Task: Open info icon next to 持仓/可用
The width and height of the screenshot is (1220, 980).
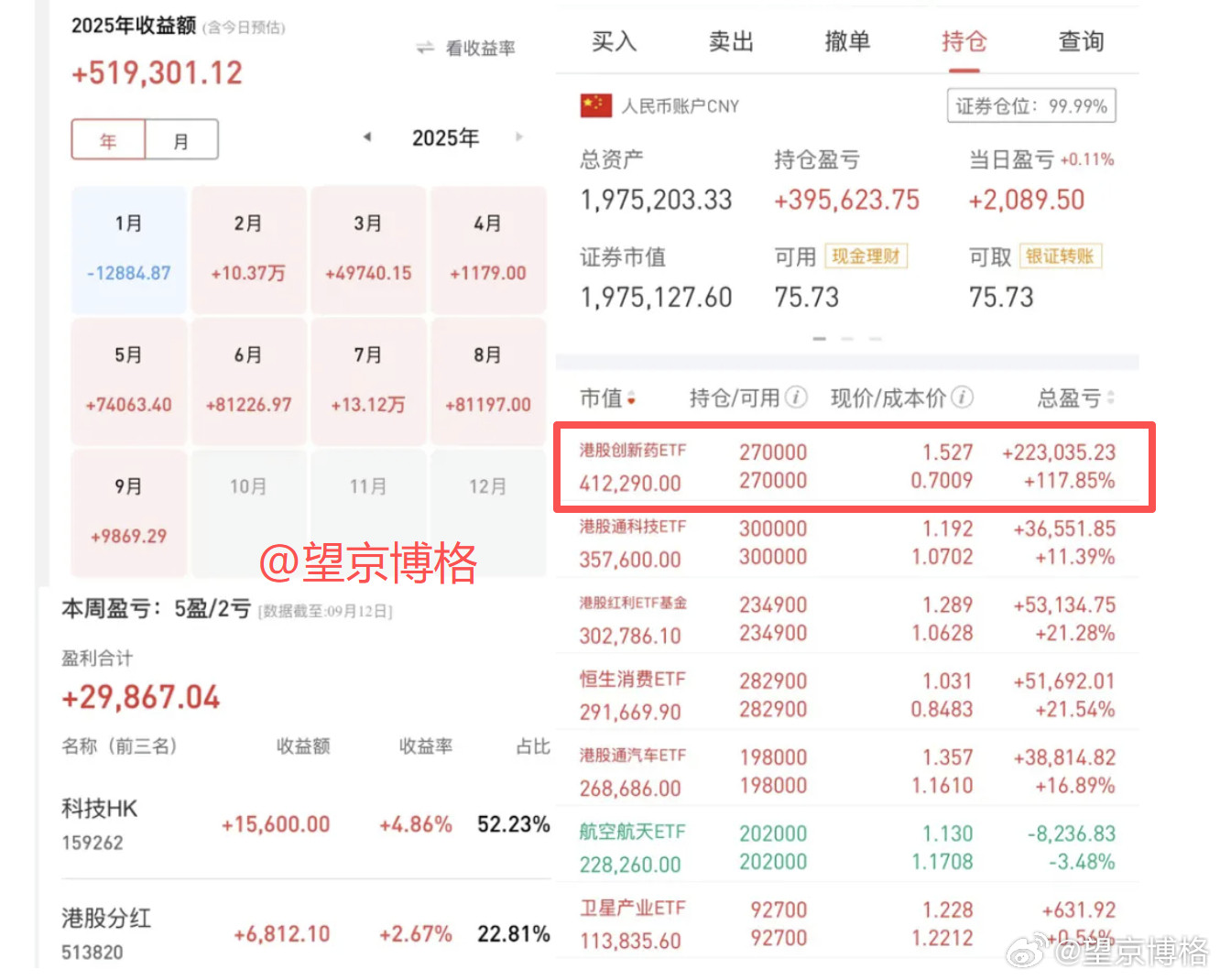Action: (x=797, y=397)
